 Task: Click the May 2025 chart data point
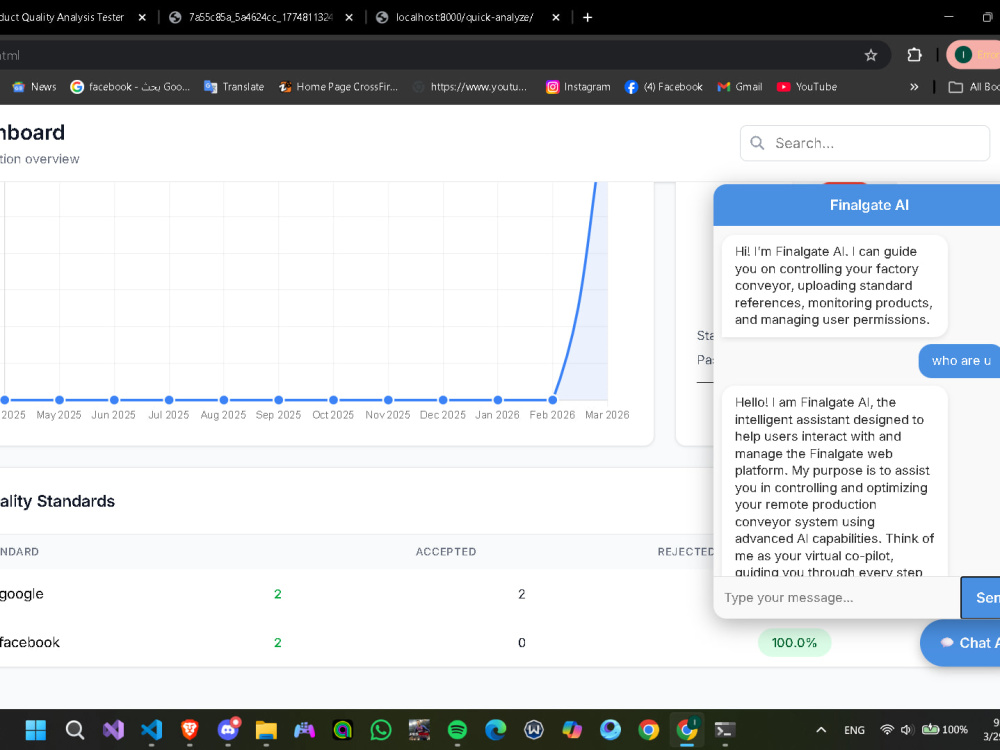(x=59, y=400)
